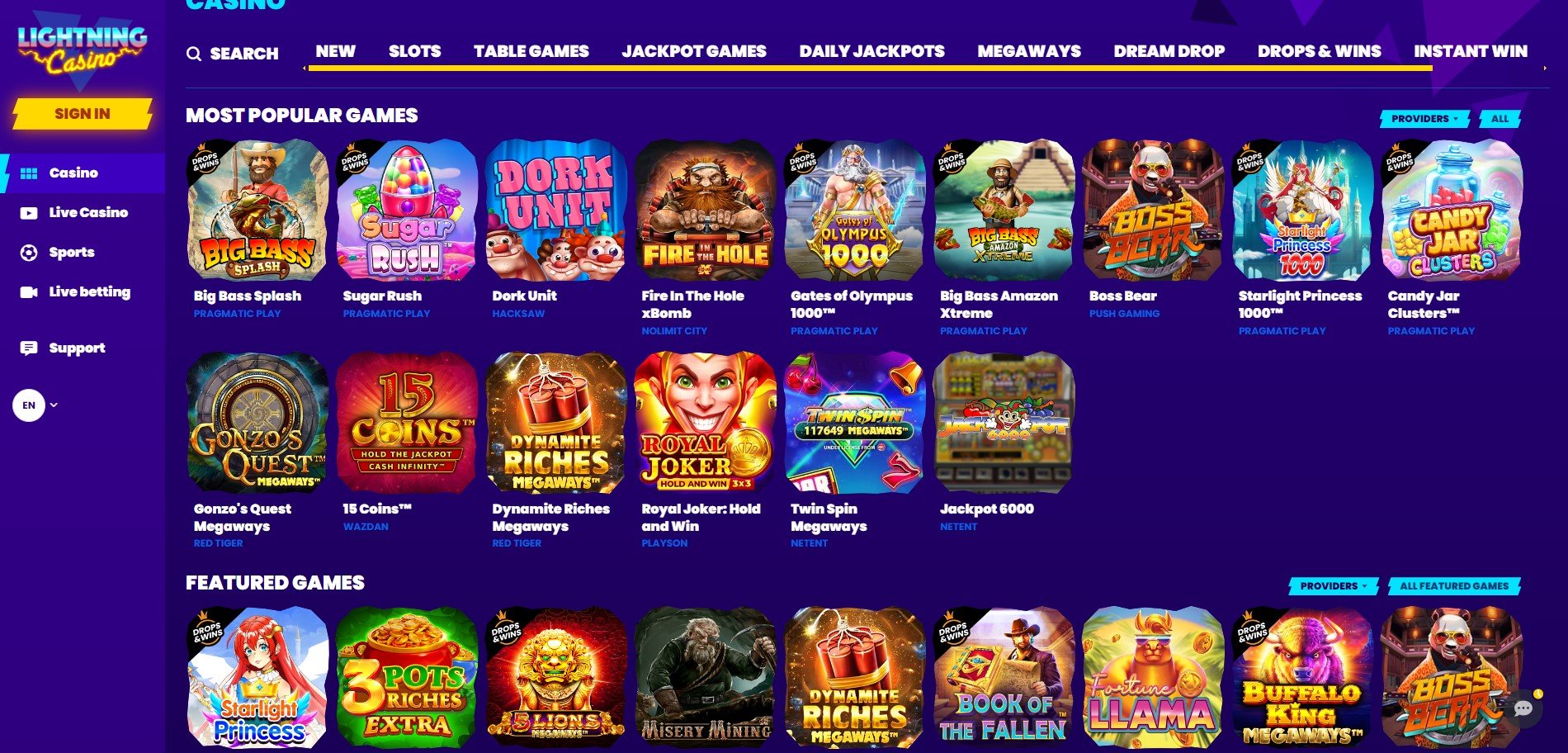Select the Table Games tab
Image resolution: width=1568 pixels, height=753 pixels.
(531, 51)
